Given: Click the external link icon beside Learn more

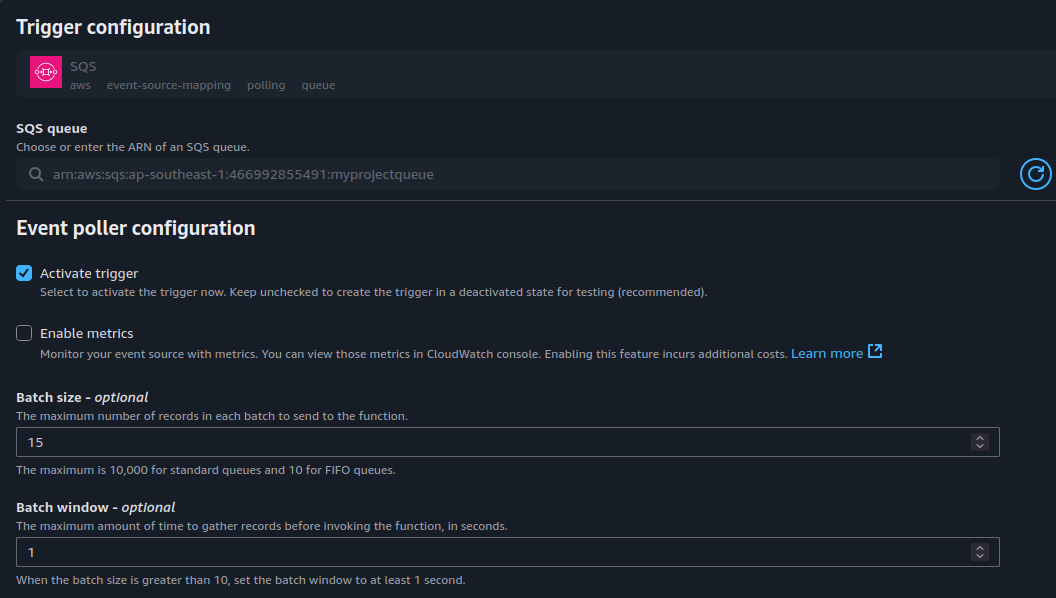Looking at the screenshot, I should click(875, 352).
